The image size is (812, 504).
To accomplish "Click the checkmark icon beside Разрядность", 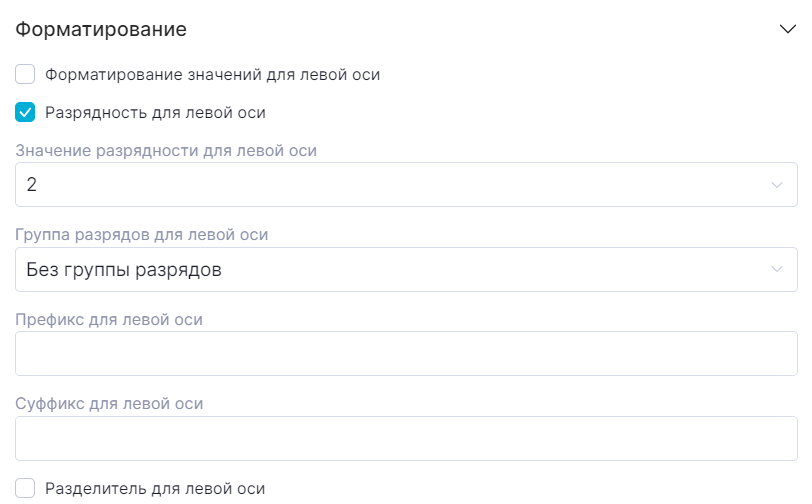I will (x=26, y=112).
